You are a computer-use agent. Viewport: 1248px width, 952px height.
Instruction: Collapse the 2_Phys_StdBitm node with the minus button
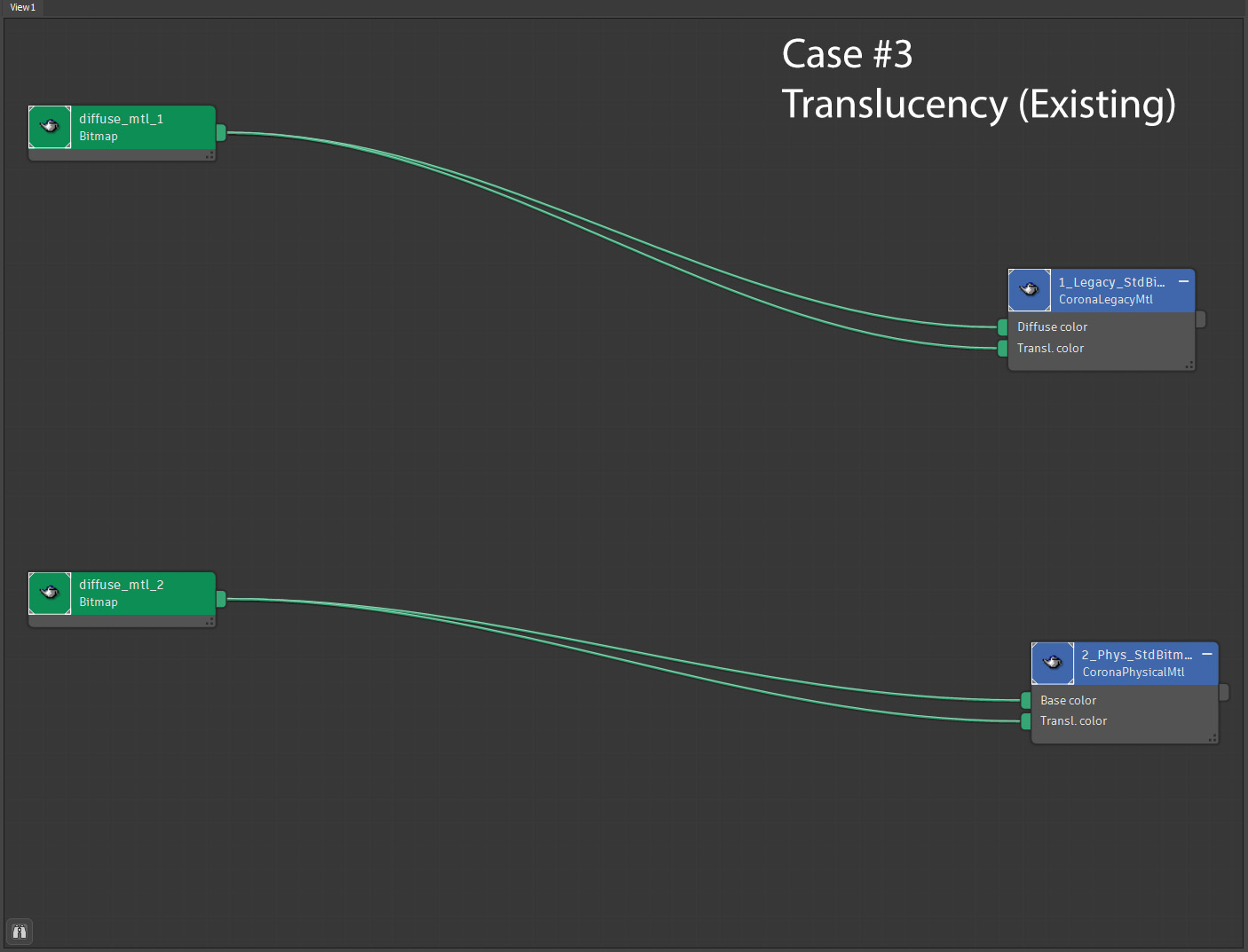[1207, 654]
